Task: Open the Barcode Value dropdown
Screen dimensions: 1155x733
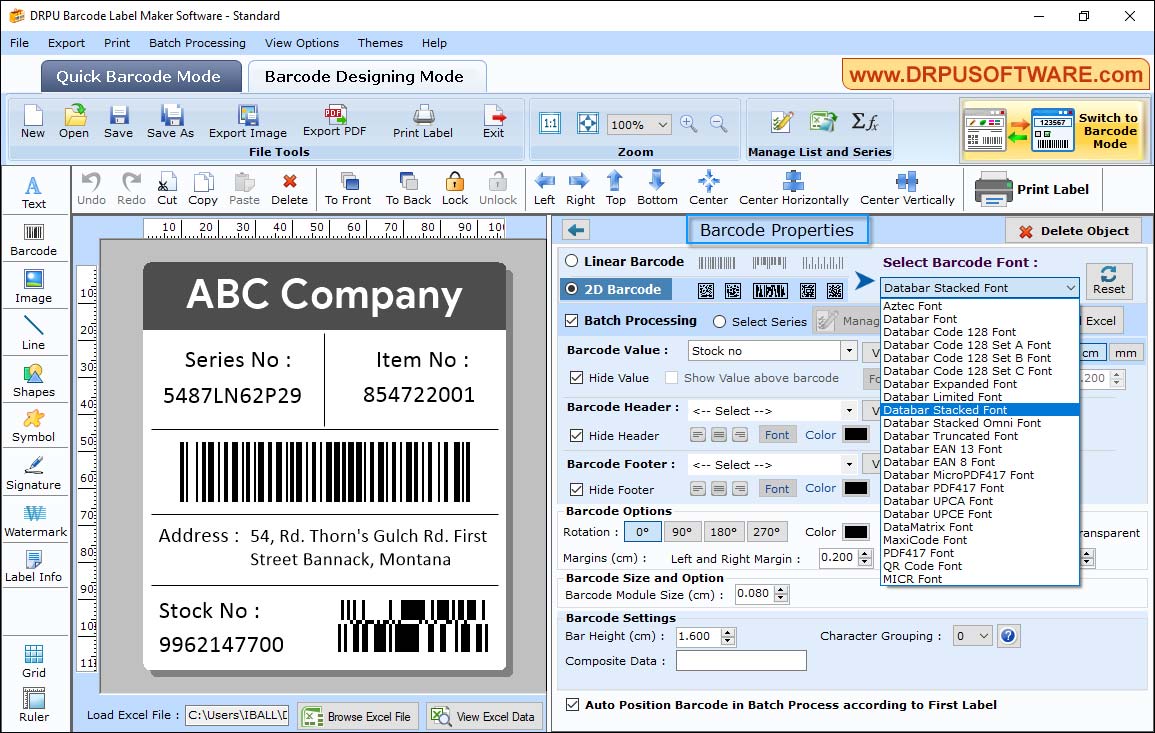Action: [x=850, y=351]
